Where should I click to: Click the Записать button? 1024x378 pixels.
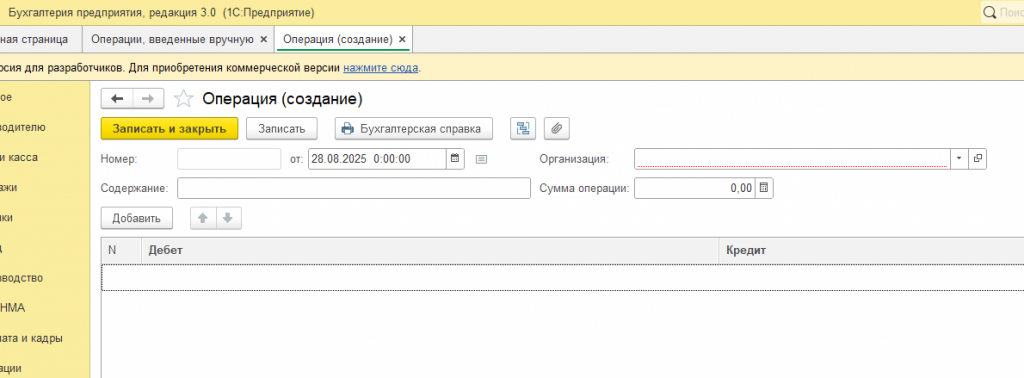281,129
